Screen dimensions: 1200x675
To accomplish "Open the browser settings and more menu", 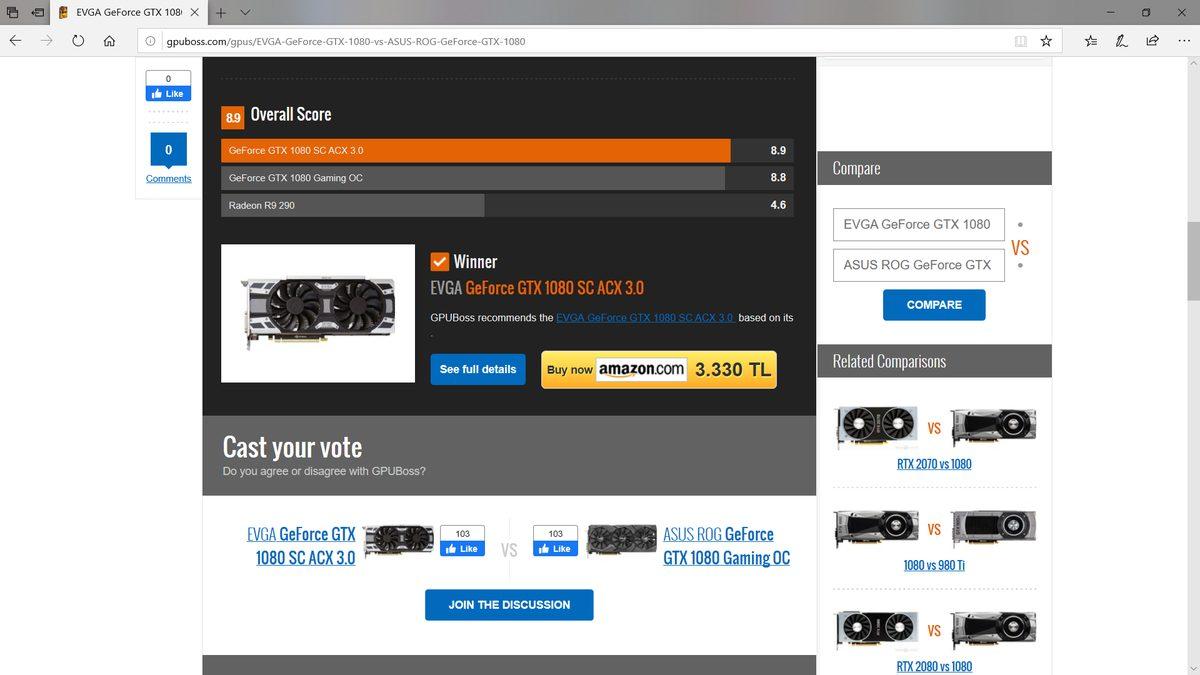I will [1184, 41].
